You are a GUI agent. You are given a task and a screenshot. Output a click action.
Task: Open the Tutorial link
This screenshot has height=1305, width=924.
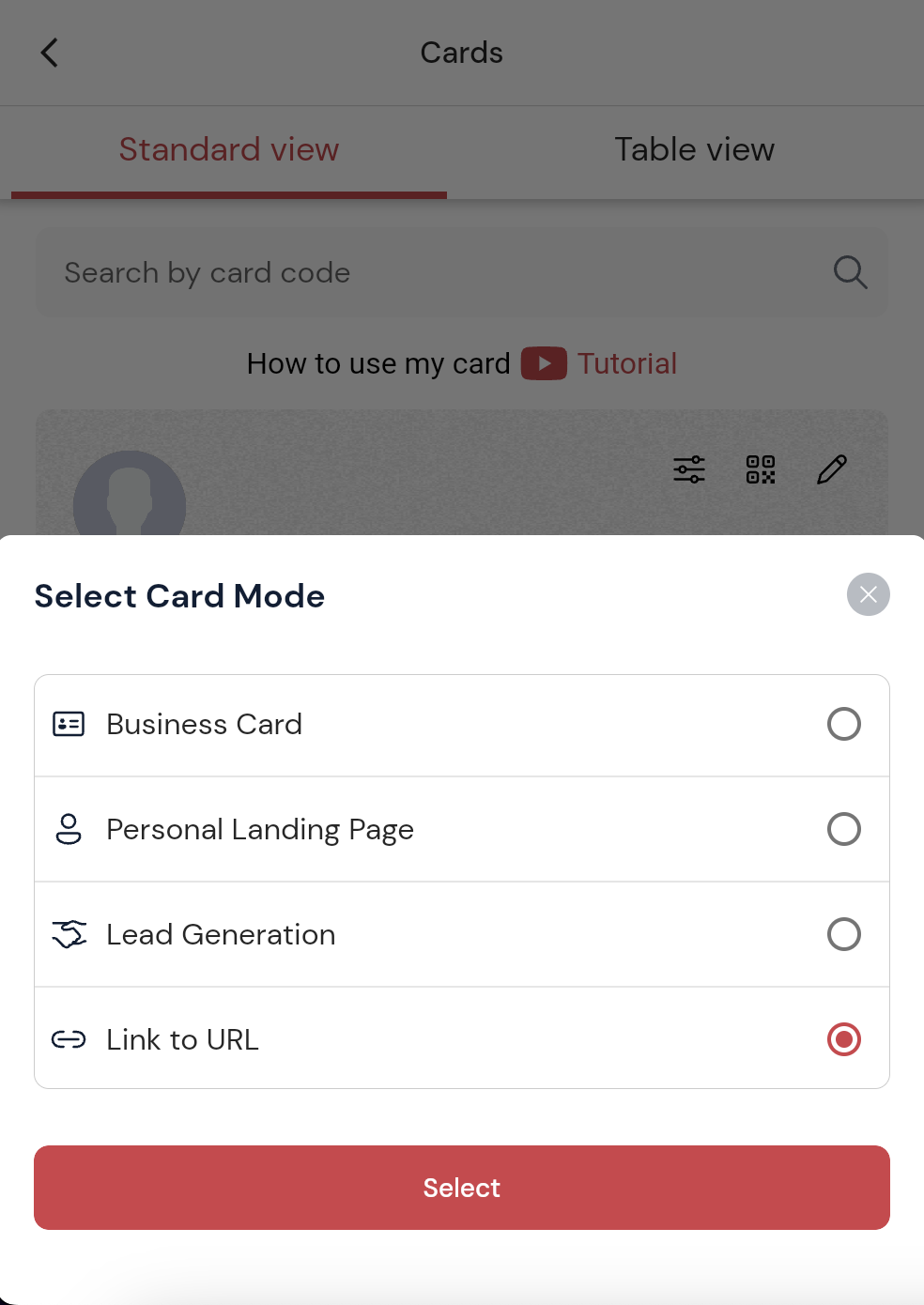(626, 363)
